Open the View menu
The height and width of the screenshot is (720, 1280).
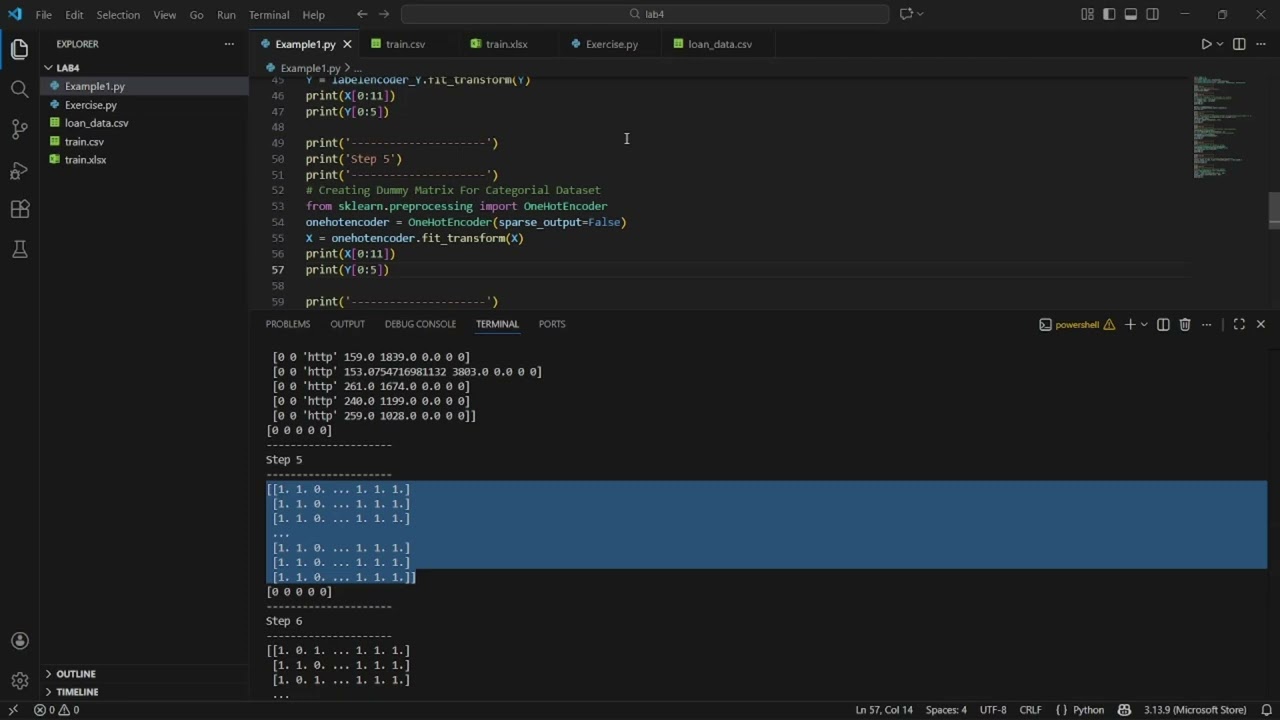pos(165,14)
